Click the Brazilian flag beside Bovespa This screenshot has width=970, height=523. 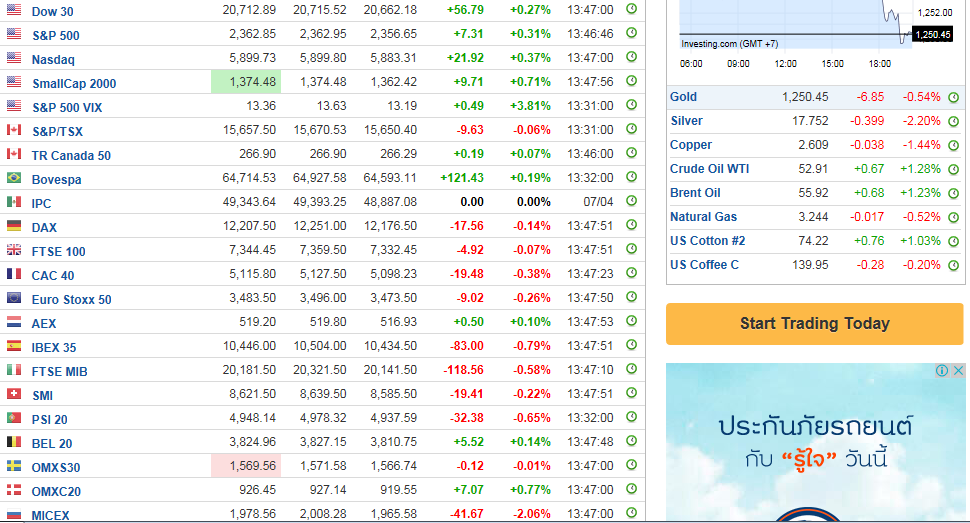(x=14, y=178)
